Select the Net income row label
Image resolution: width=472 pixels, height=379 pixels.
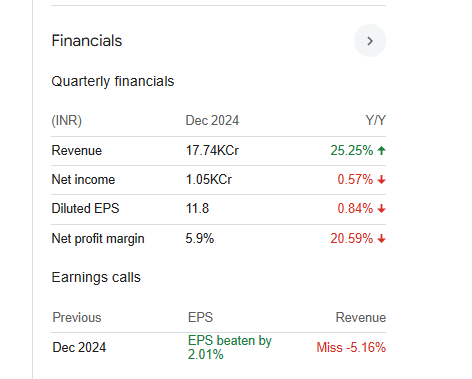(x=83, y=180)
